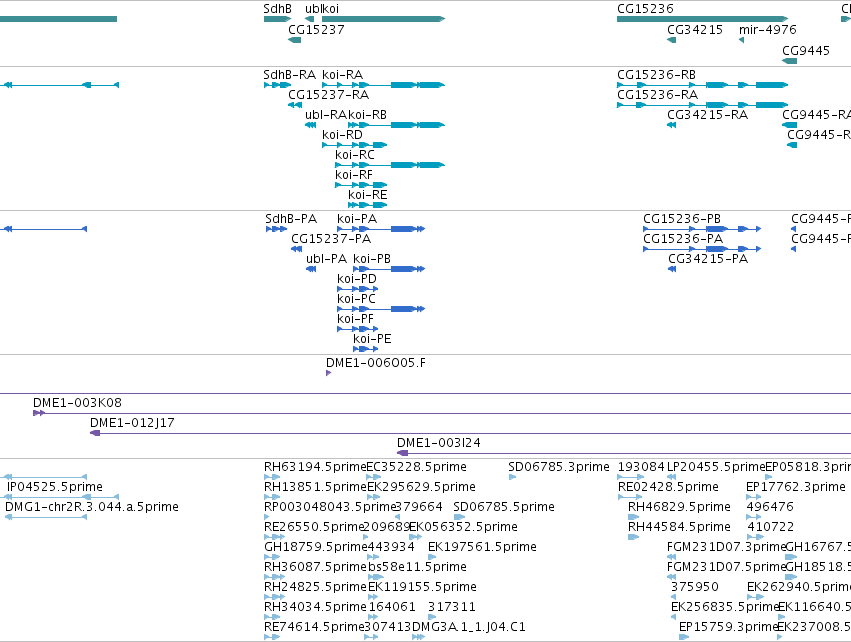The image size is (851, 642).
Task: Select the CG9445 gene glyph
Action: click(x=789, y=60)
